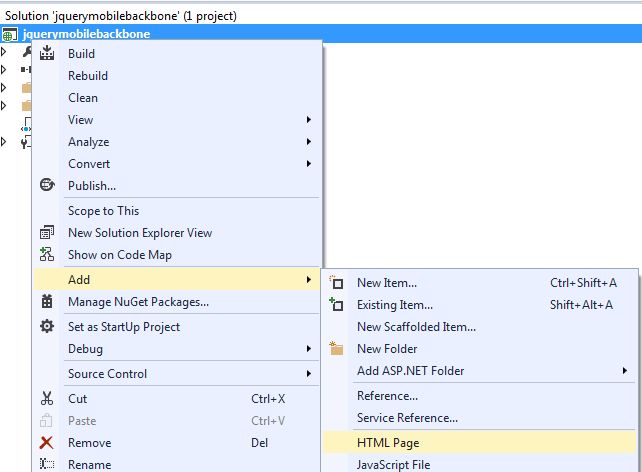Expand the View submenu arrow
The image size is (642, 472).
click(309, 120)
